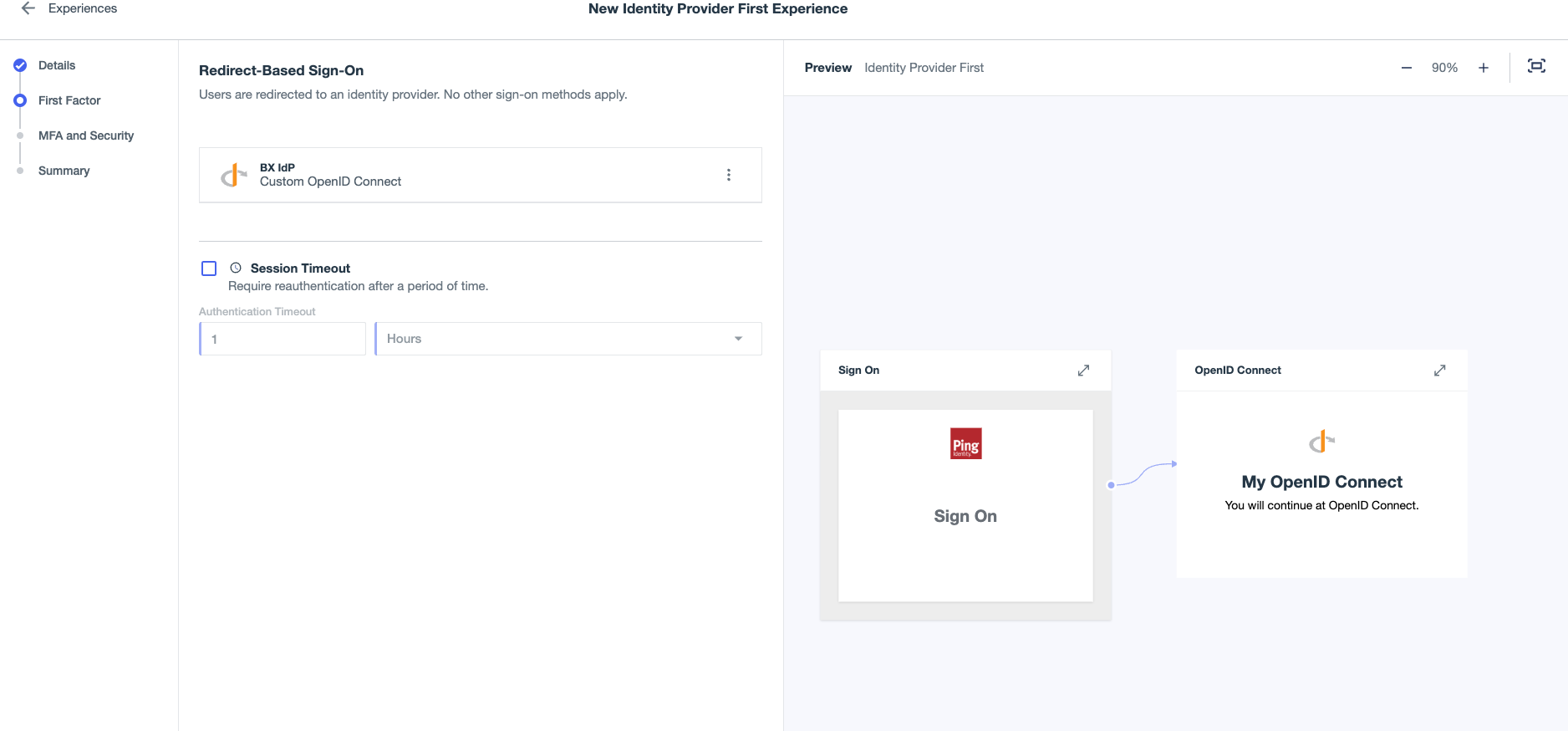Click the OpenID Connect card header title
The height and width of the screenshot is (731, 1568).
pyautogui.click(x=1237, y=371)
